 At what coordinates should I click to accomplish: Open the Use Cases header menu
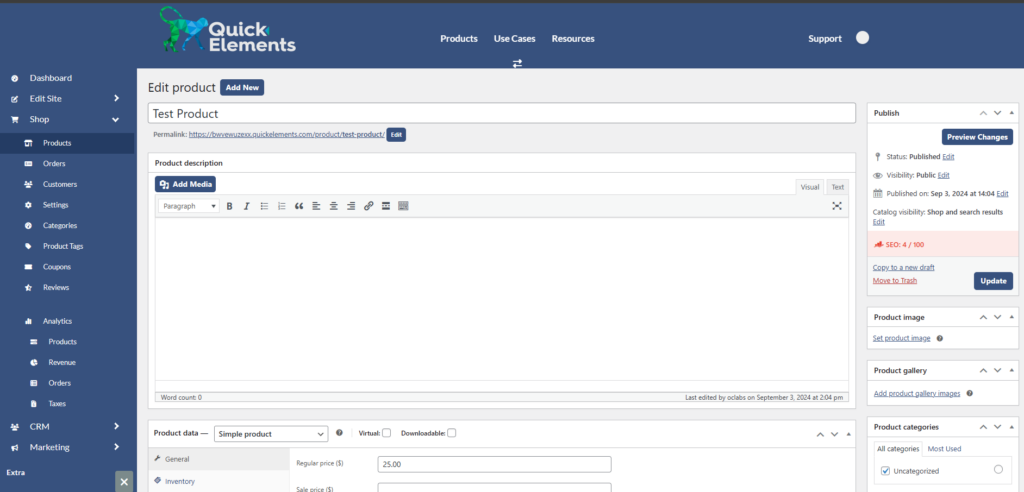(515, 39)
